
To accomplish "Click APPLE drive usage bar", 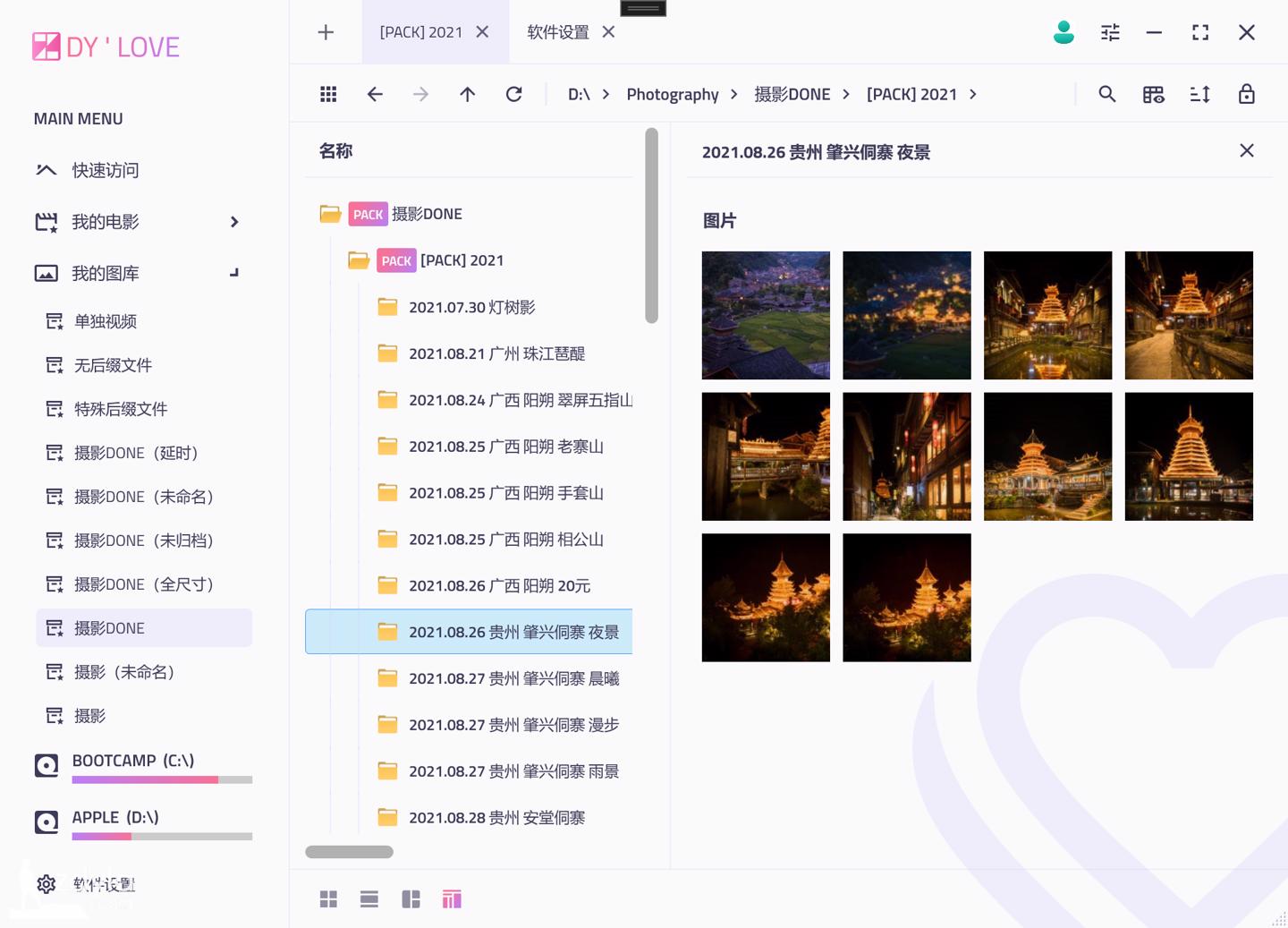I will pos(162,837).
